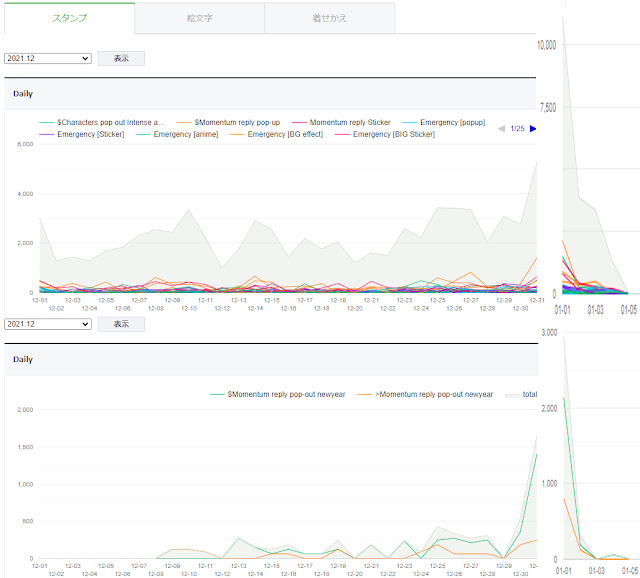Viewport: 640px width, 578px height.
Task: Click the 12-25 date label in lower chart
Action: (438, 566)
